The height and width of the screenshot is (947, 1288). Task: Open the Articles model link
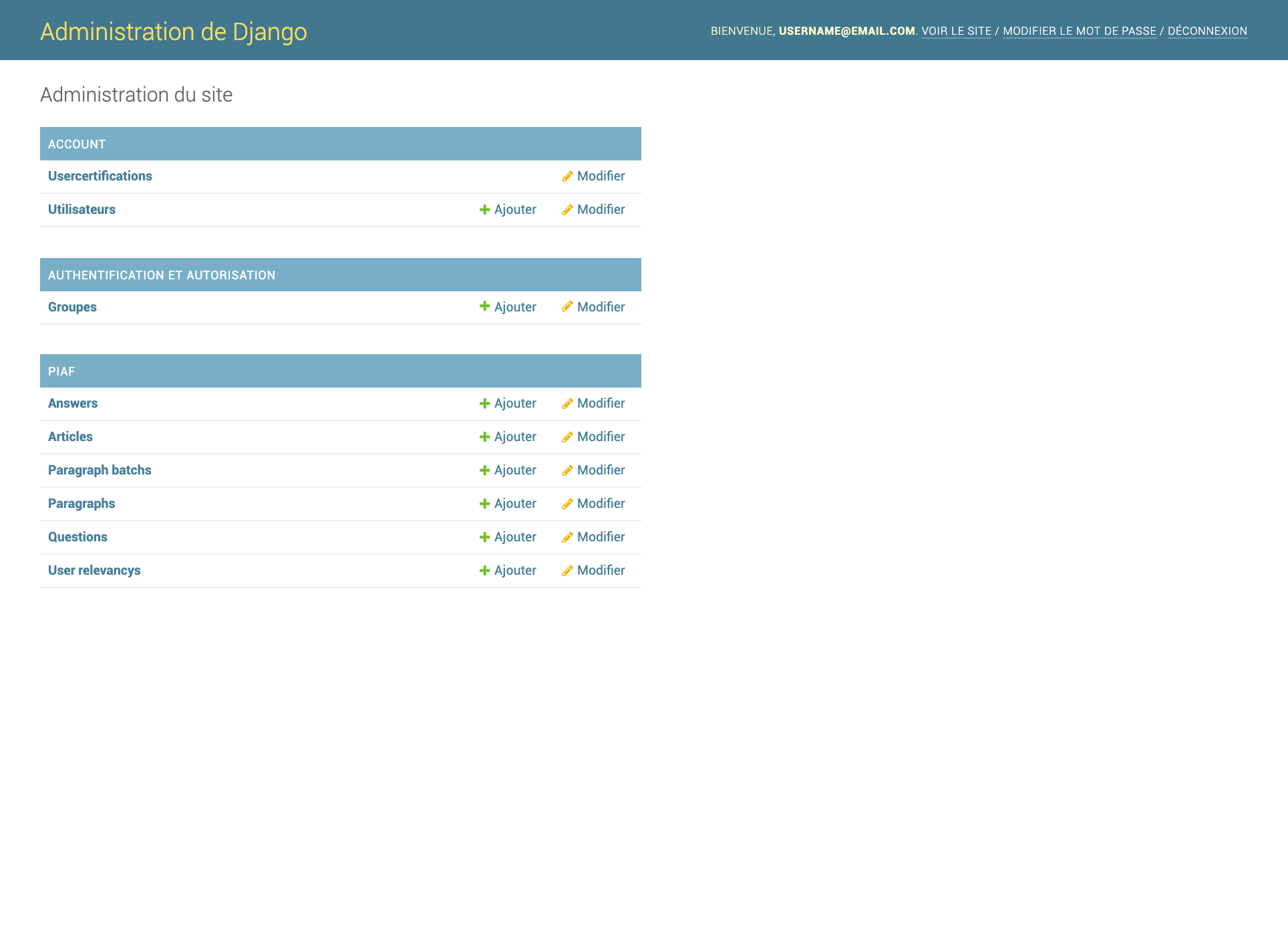[x=70, y=437]
